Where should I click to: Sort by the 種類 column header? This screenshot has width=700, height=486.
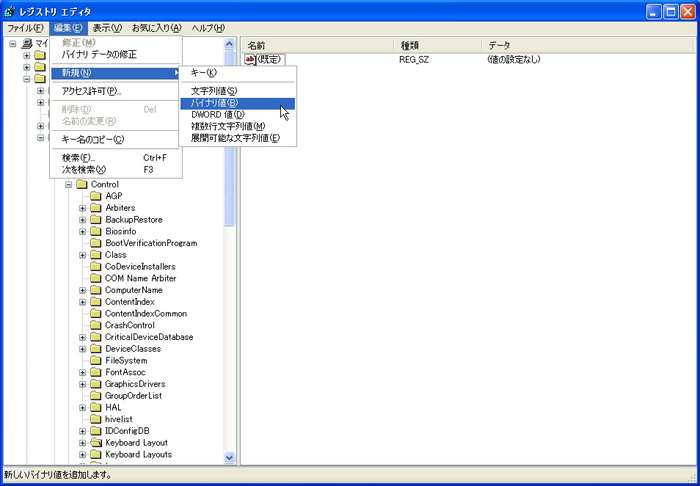(x=438, y=45)
